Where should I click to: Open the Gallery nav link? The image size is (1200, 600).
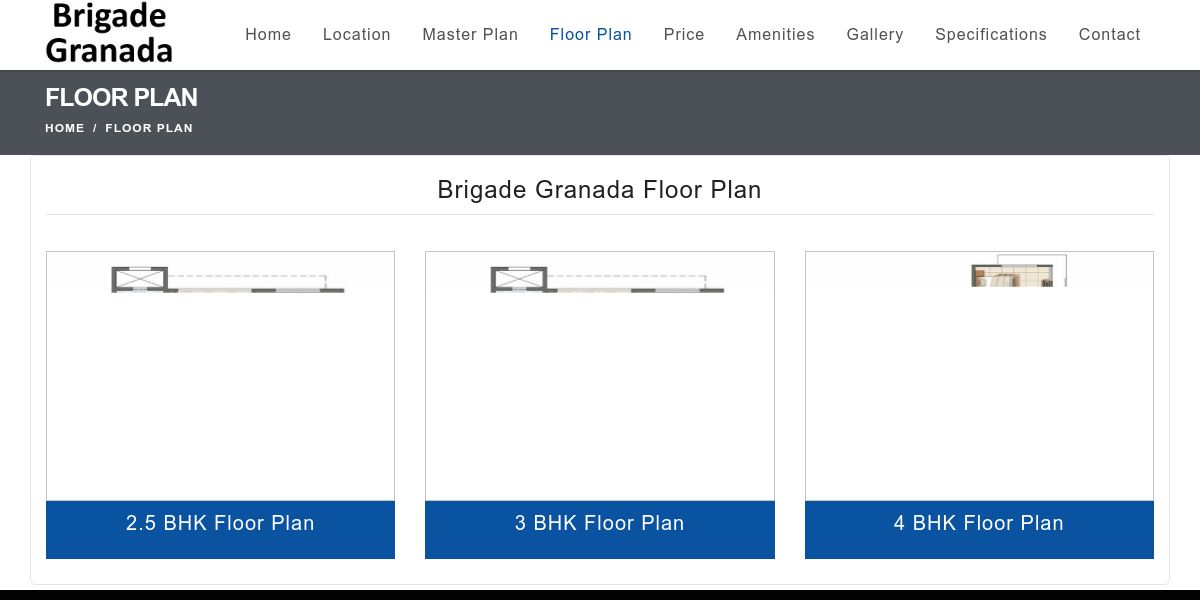[x=875, y=34]
